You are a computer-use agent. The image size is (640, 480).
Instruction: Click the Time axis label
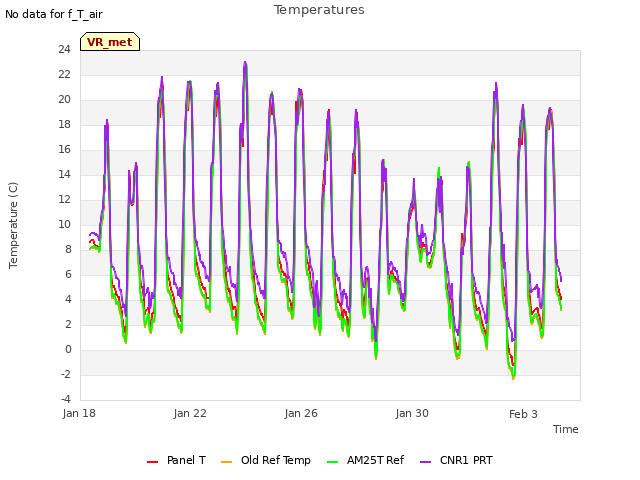tap(566, 429)
